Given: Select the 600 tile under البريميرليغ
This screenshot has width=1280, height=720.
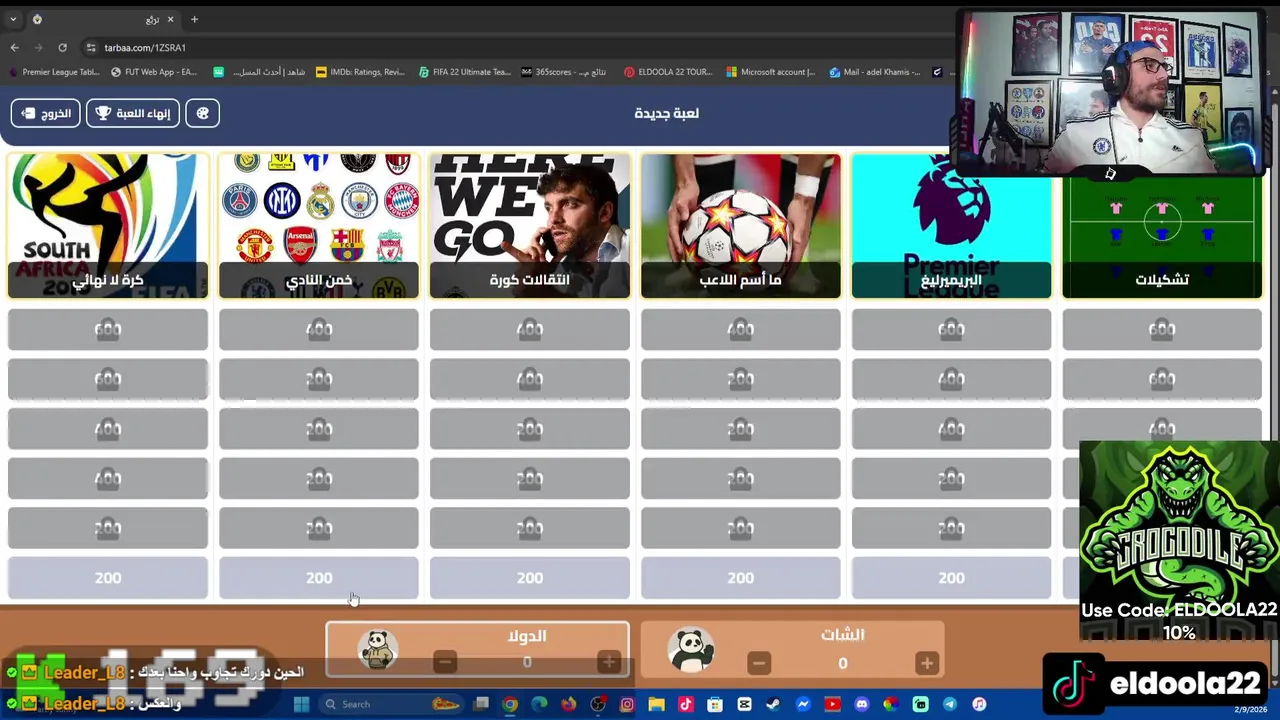Looking at the screenshot, I should [952, 329].
